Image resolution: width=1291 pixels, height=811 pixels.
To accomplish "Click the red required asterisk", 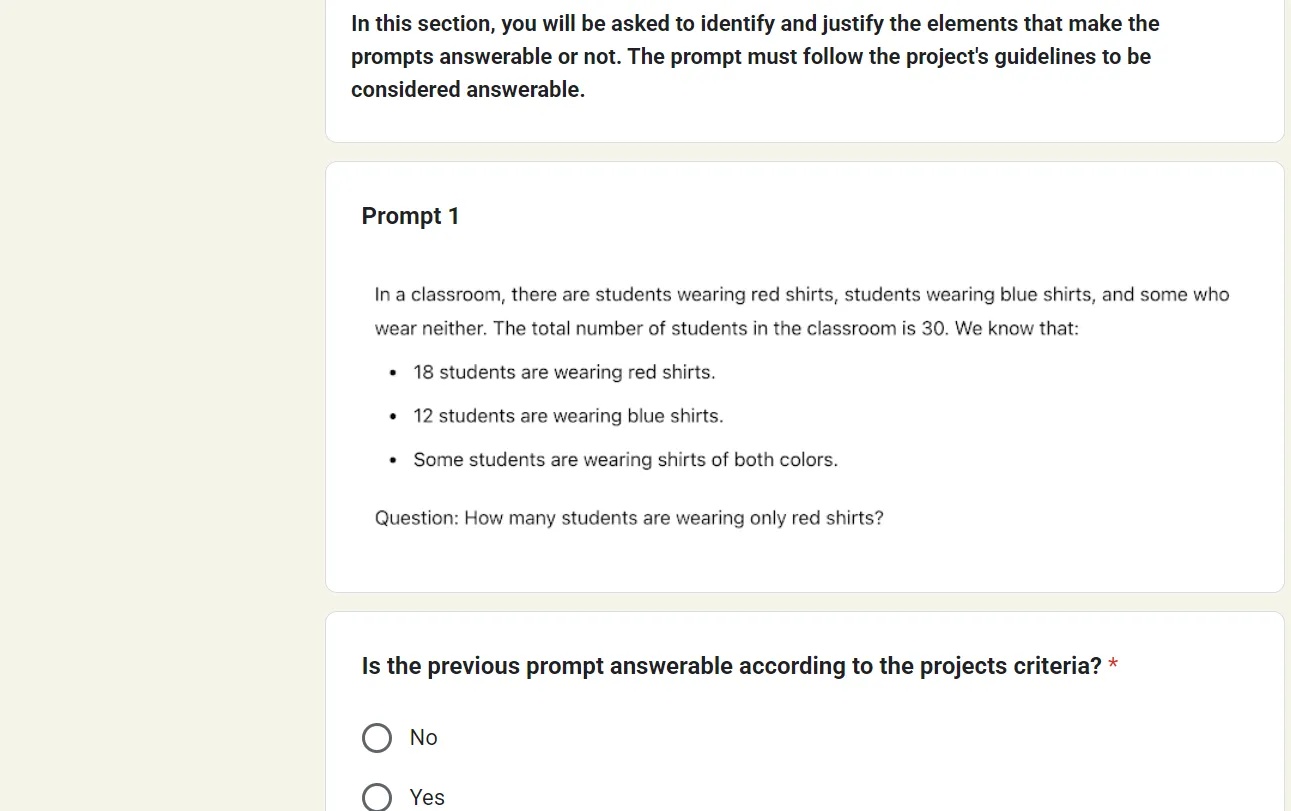I will pos(1113,665).
